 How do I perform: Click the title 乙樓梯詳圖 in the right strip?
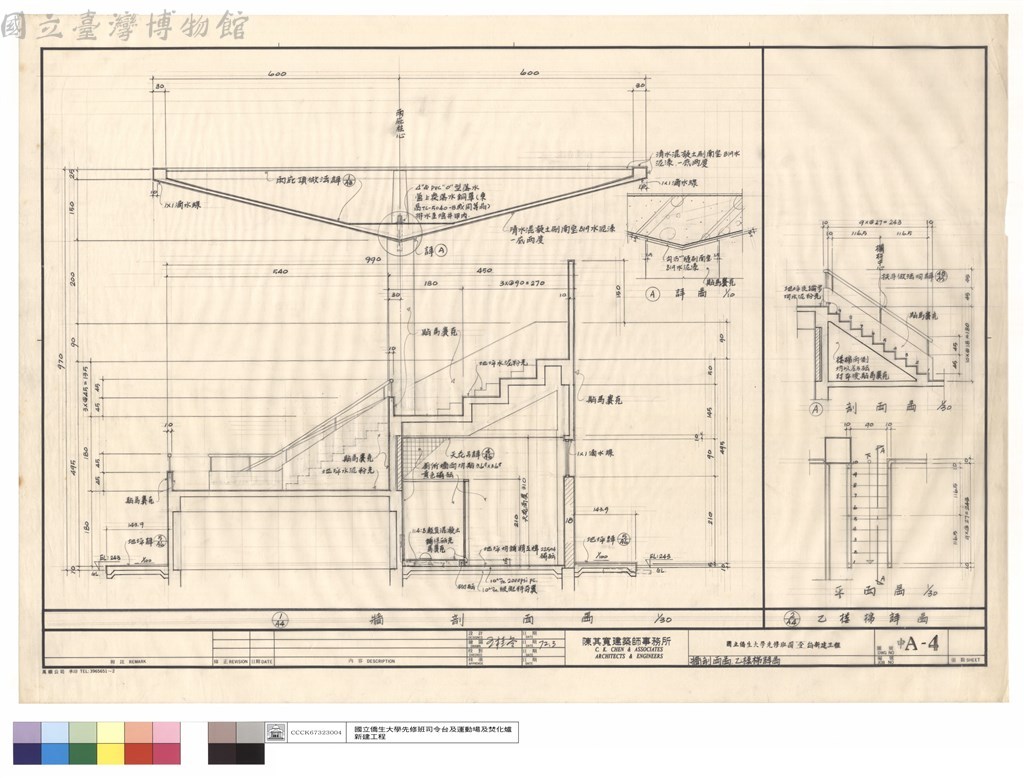[x=871, y=618]
